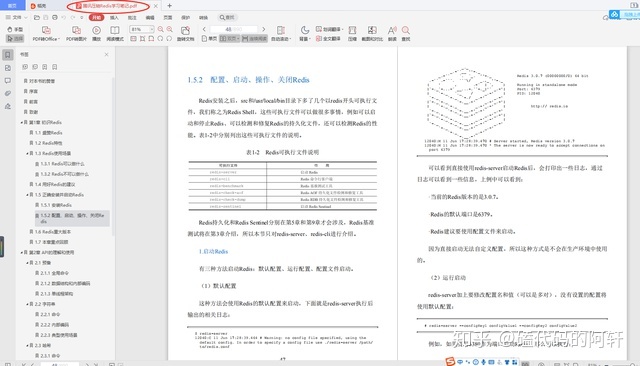
Task: Show attachments panel in sidebar
Action: [8, 93]
